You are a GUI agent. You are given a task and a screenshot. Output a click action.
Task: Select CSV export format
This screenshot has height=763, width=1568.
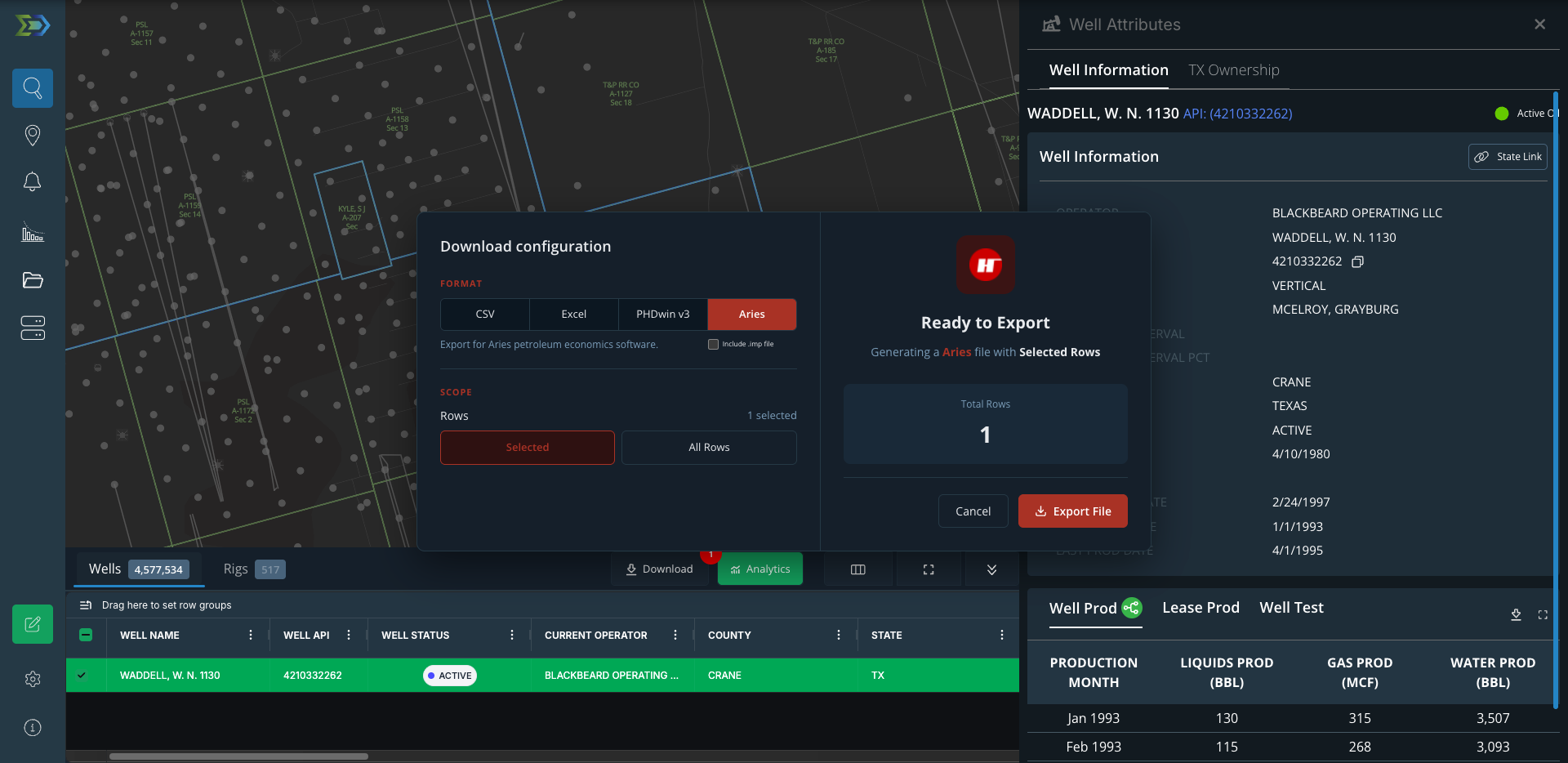[485, 315]
